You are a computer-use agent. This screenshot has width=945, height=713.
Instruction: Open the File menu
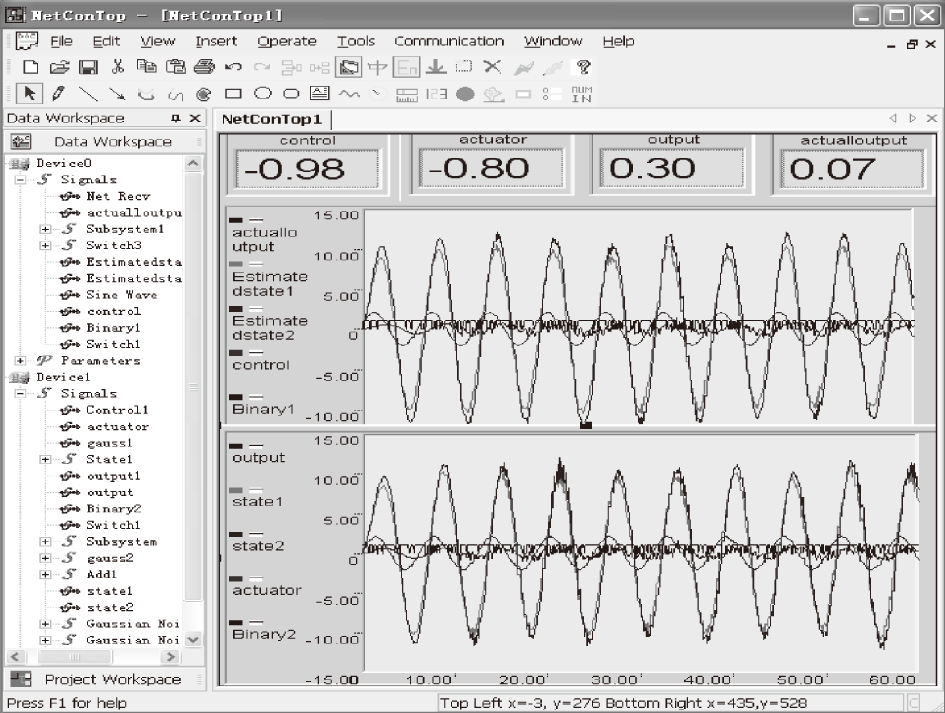tap(61, 41)
